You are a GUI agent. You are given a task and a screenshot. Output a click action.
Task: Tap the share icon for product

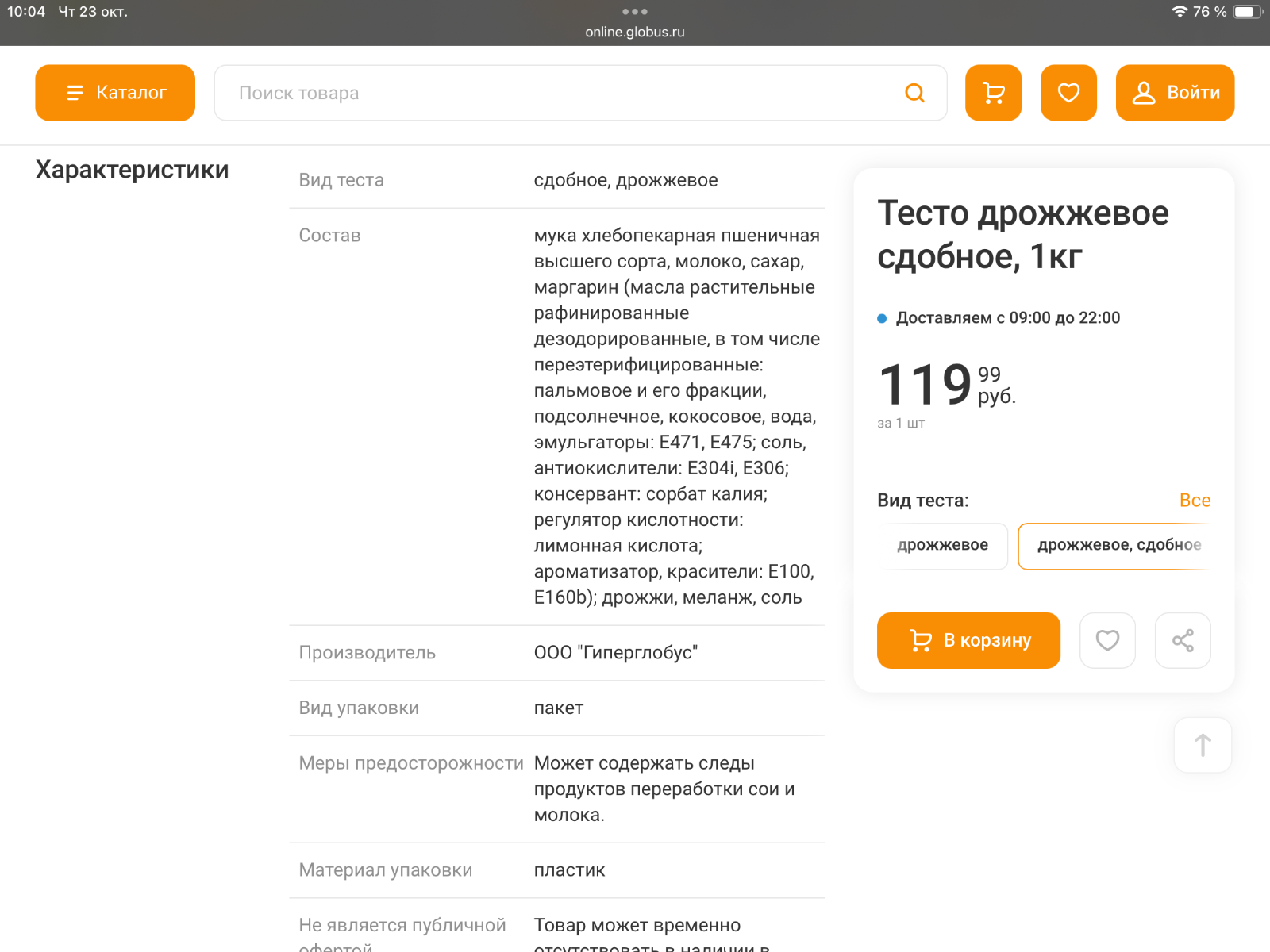click(x=1183, y=640)
